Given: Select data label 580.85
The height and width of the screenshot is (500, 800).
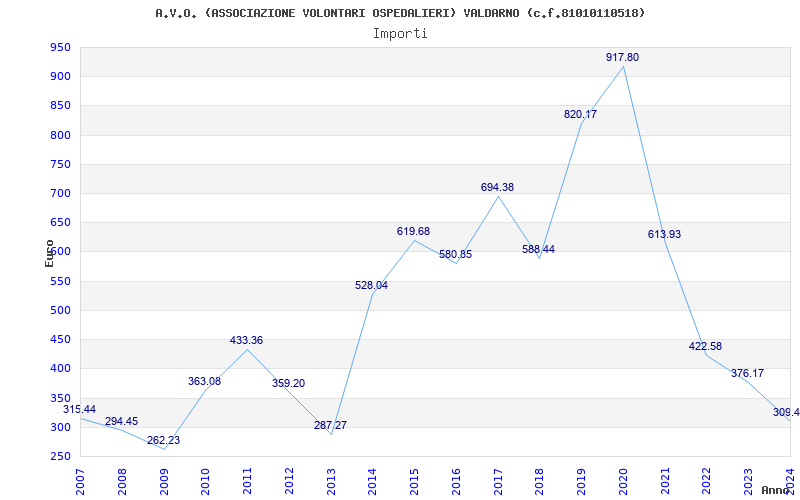Looking at the screenshot, I should click(x=456, y=254).
